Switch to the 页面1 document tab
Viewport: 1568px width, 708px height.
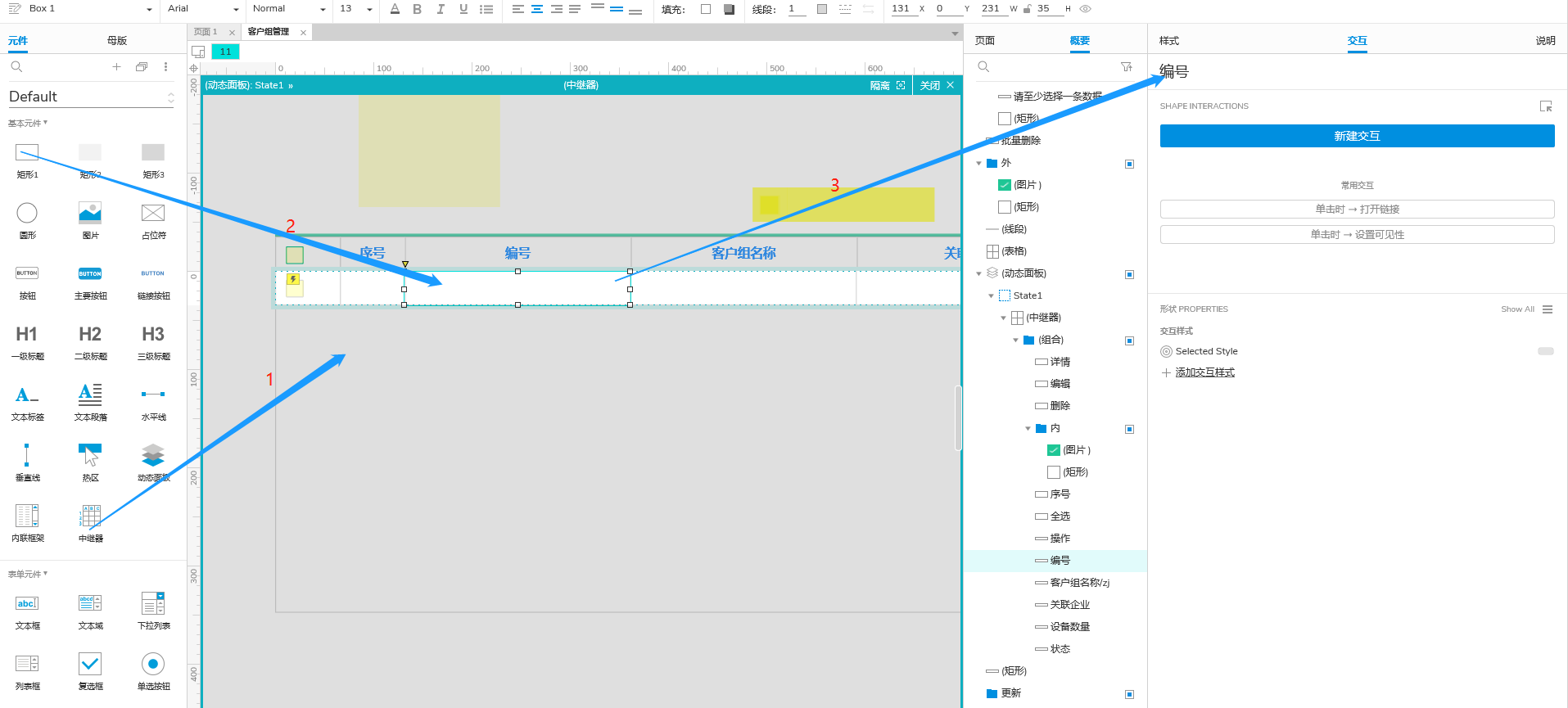tap(206, 32)
